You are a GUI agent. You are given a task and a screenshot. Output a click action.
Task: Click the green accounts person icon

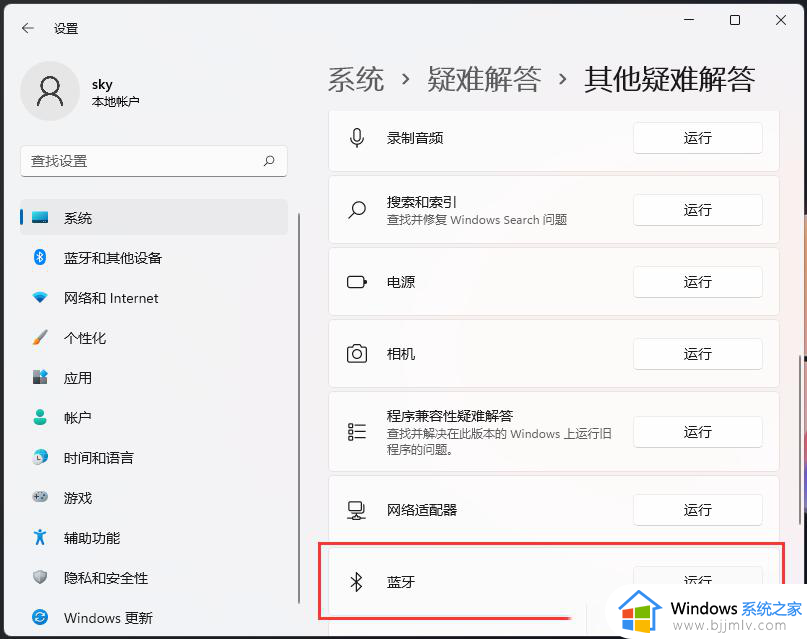click(40, 417)
